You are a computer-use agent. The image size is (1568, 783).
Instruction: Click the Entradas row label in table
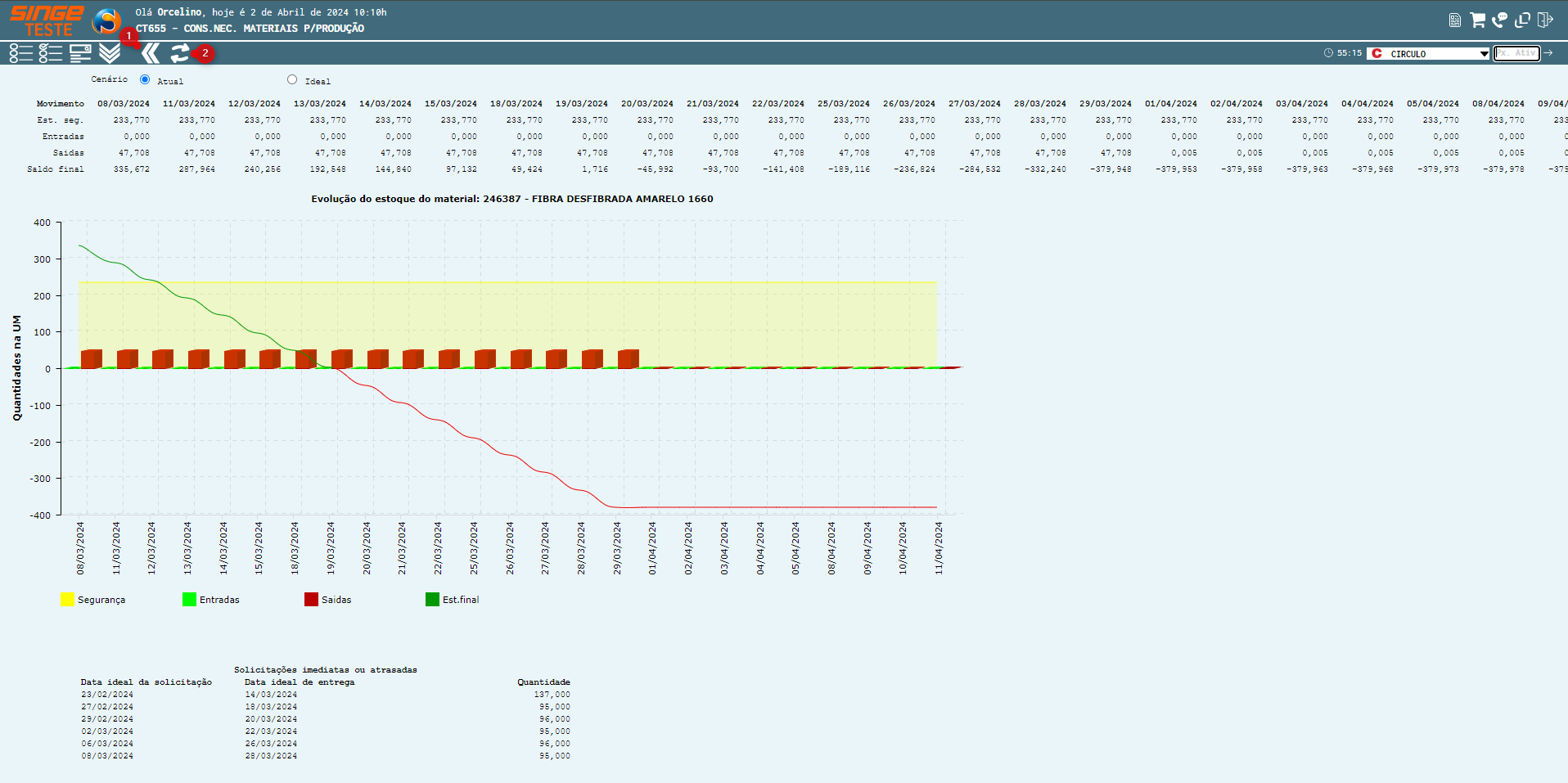click(63, 137)
